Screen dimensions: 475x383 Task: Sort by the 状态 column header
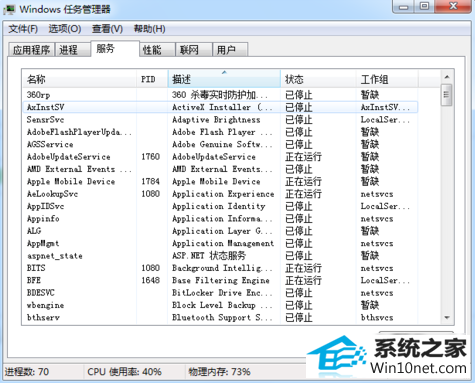click(x=318, y=79)
